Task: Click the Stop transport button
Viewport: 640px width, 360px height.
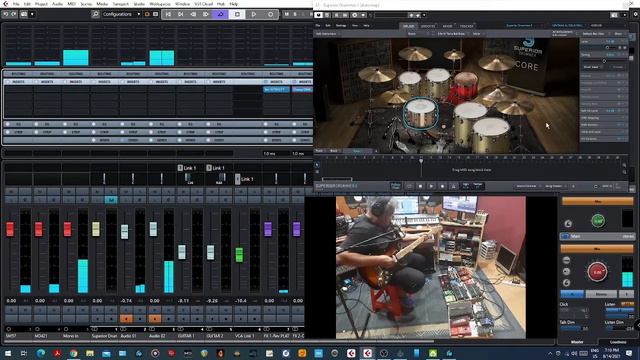Action: click(237, 14)
